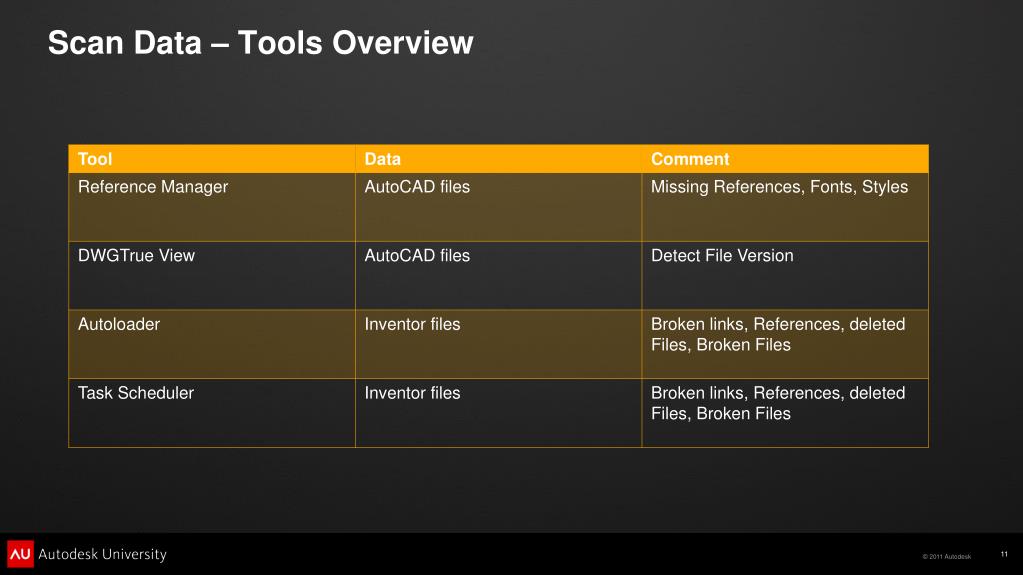Click the Reference Manager cell
1023x575 pixels.
tap(153, 187)
